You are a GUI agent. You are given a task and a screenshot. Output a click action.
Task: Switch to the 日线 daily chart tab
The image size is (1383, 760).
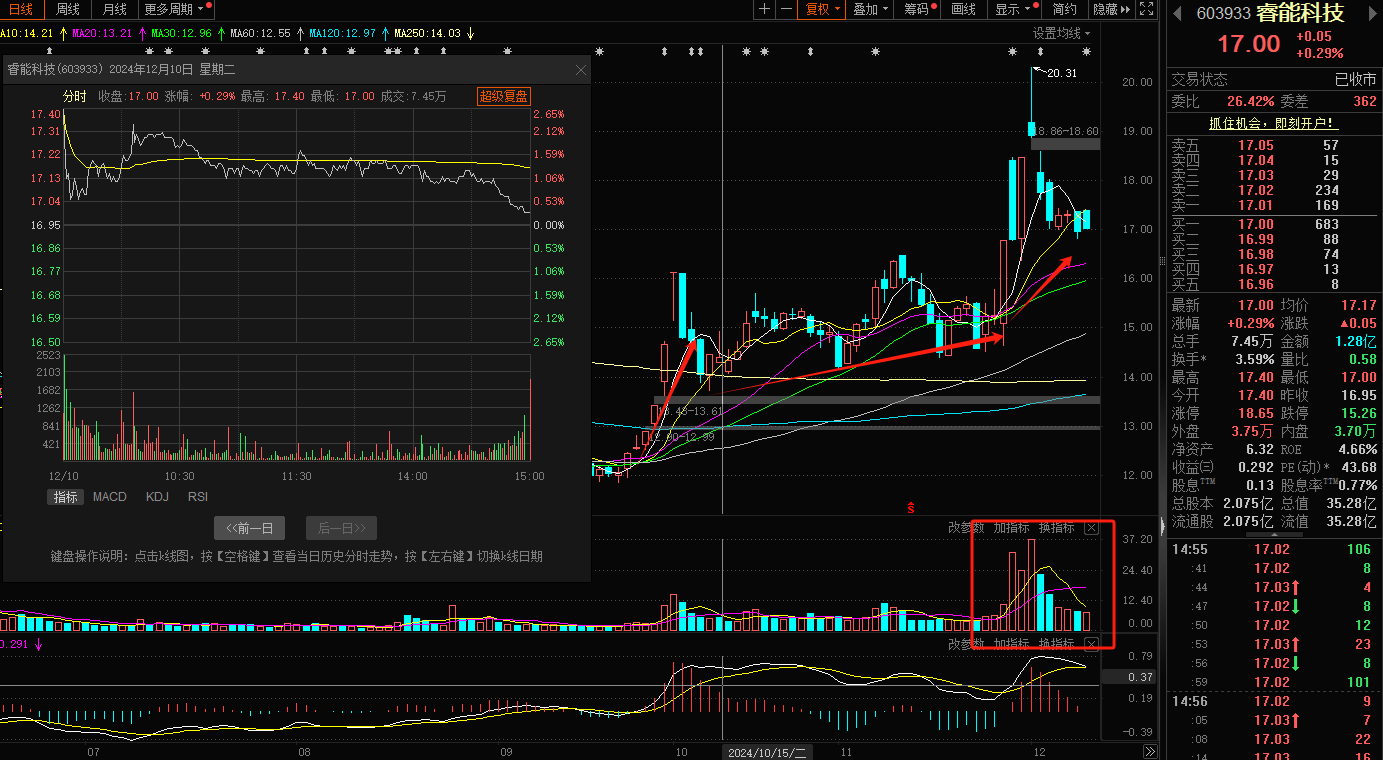point(20,9)
